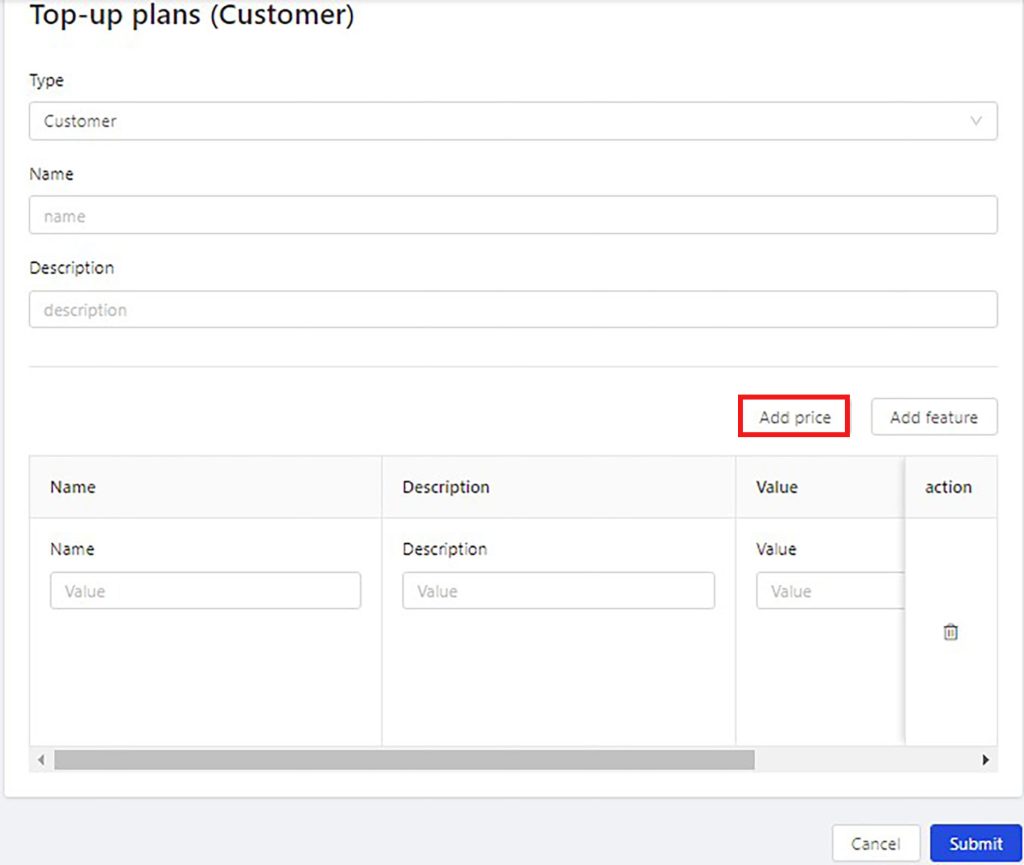Focus the table row Description value field
This screenshot has height=865, width=1024.
point(558,591)
